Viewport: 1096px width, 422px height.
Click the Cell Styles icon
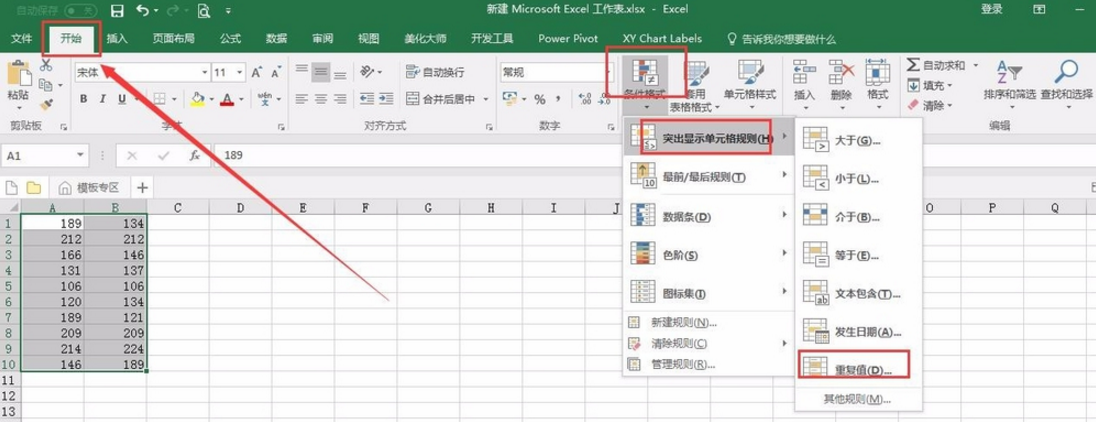coord(750,72)
